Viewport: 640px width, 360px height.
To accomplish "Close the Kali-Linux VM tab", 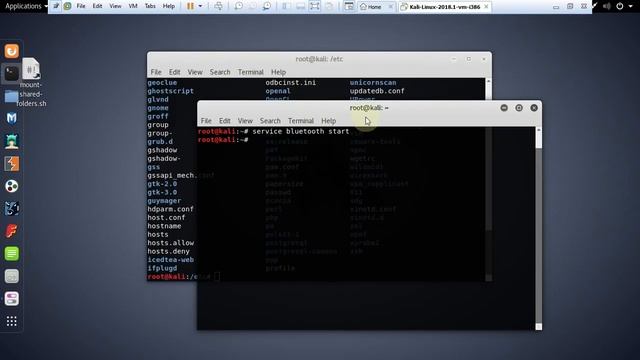I will [x=486, y=7].
